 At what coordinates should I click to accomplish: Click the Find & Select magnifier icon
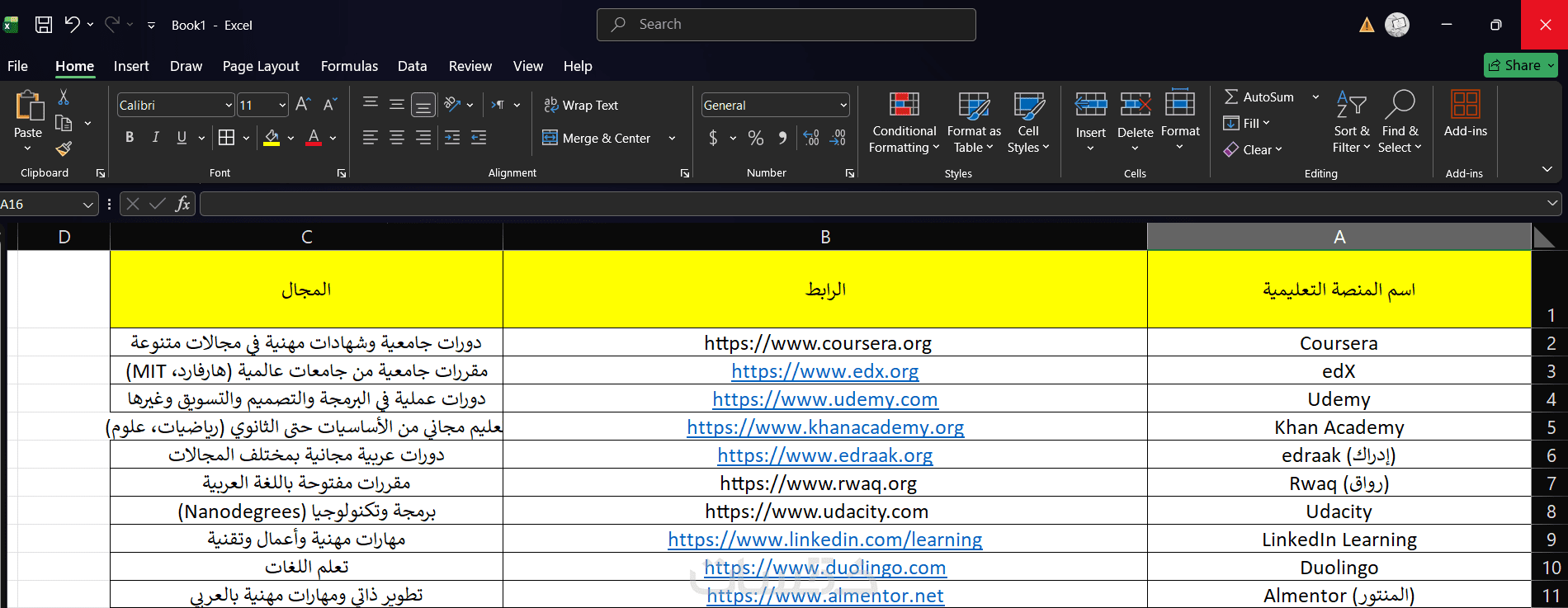pos(1400,105)
